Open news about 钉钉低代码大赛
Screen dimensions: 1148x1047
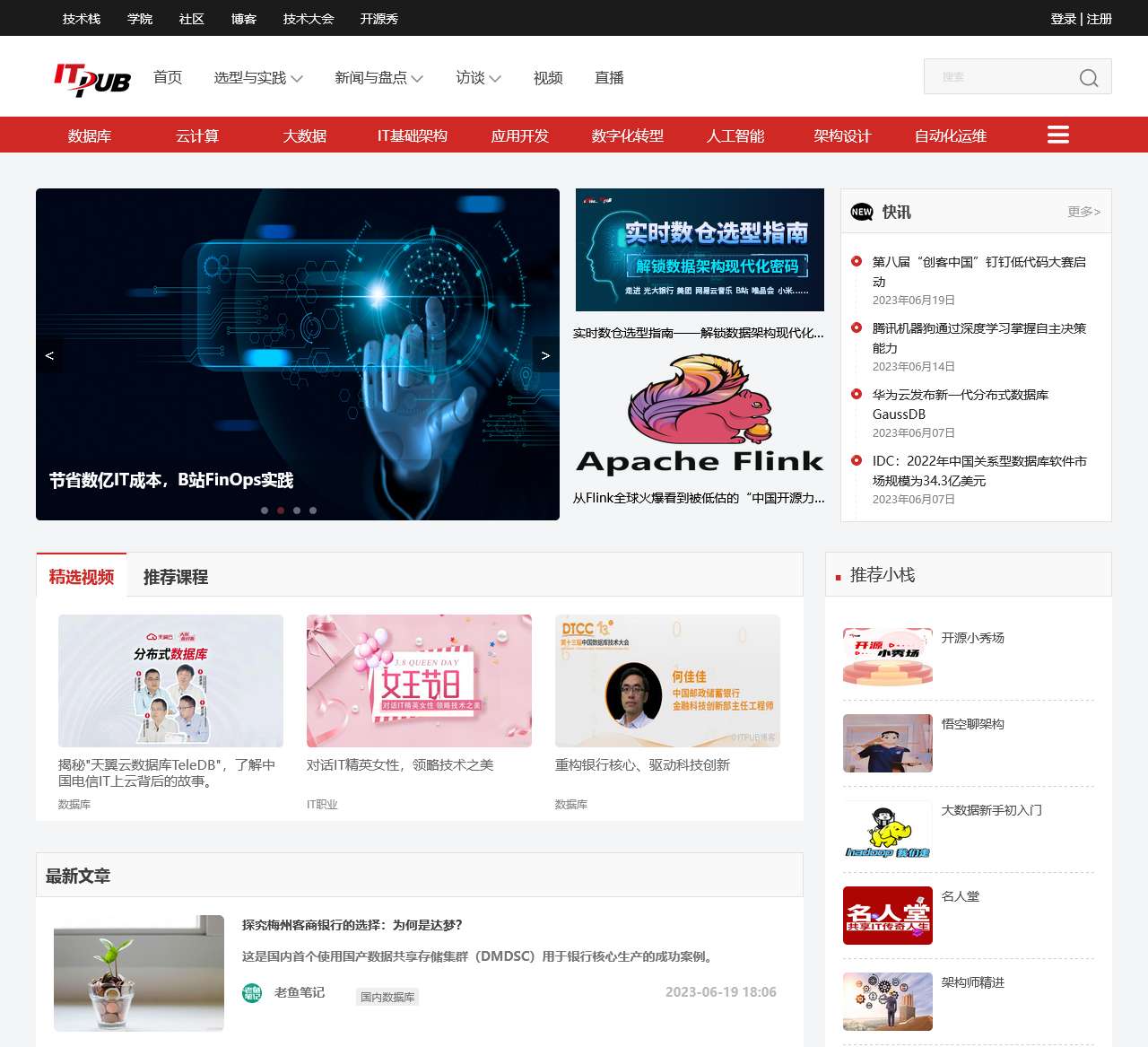(979, 271)
